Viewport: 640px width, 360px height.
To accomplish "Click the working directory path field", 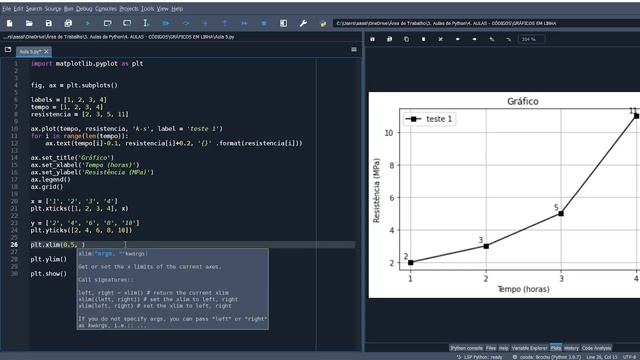I will pyautogui.click(x=487, y=24).
